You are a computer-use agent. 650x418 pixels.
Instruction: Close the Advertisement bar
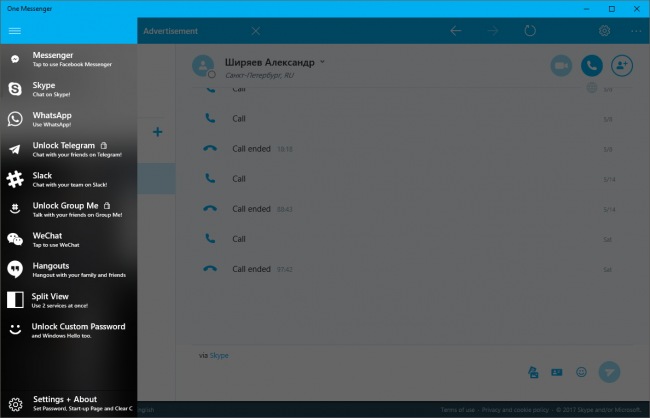click(x=256, y=31)
